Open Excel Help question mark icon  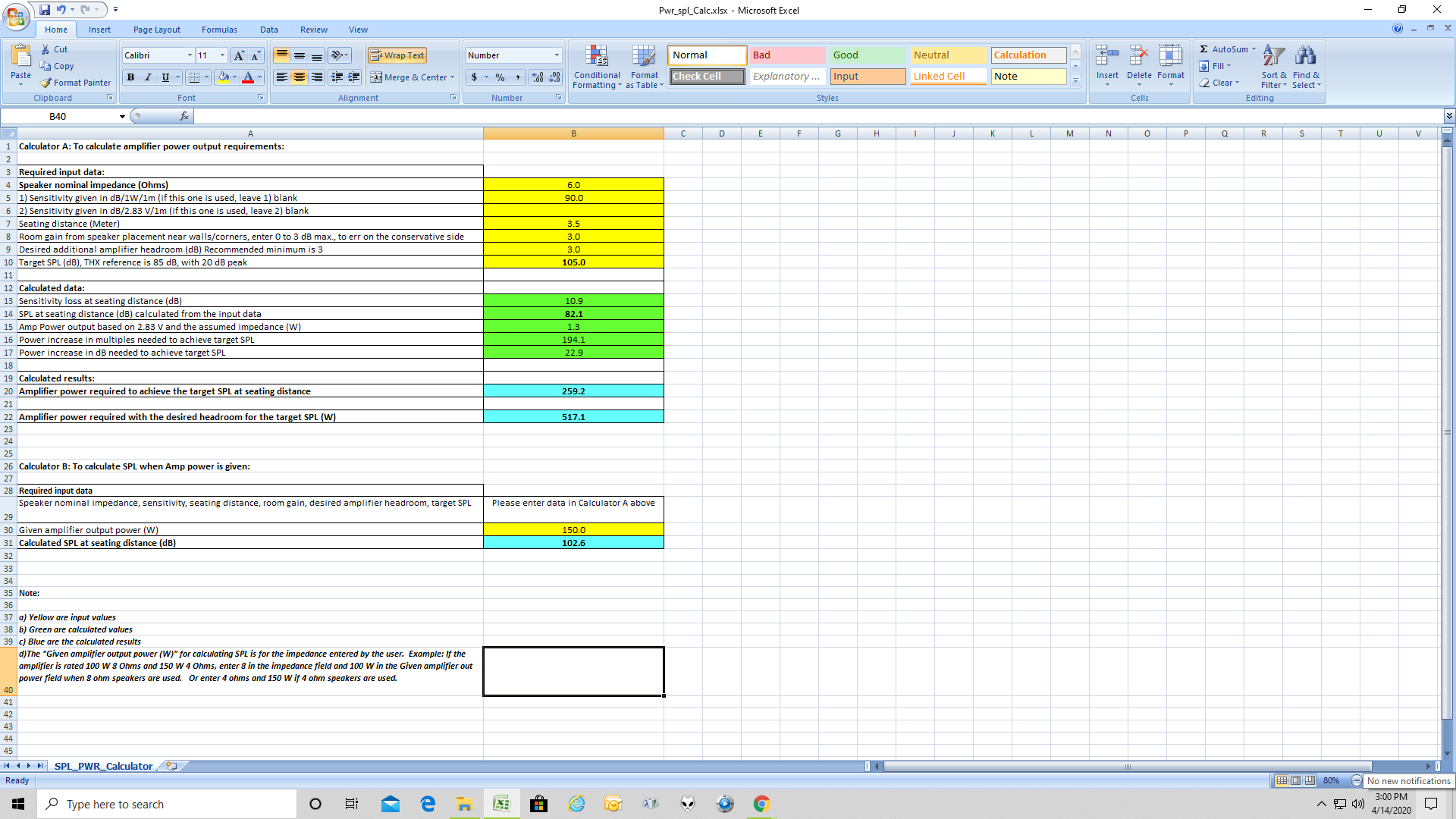pos(1398,29)
